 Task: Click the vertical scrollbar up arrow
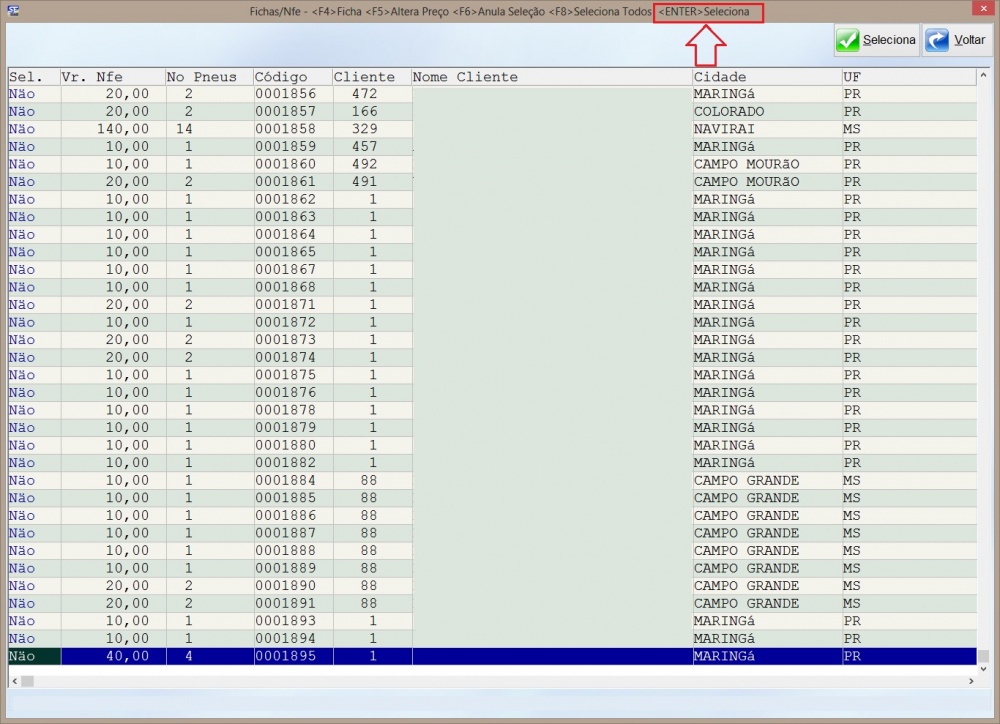tap(983, 76)
